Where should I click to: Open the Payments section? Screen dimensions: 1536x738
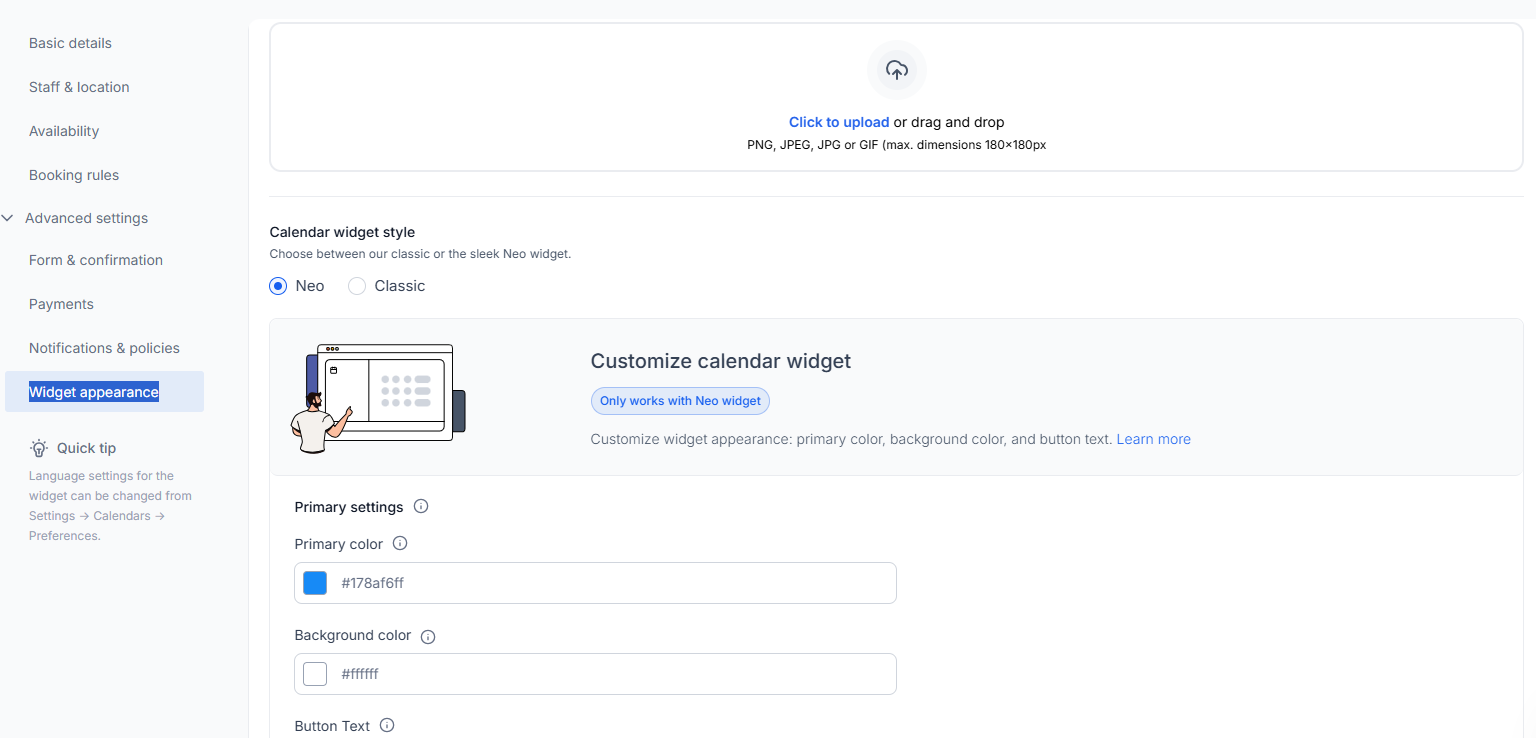coord(61,304)
